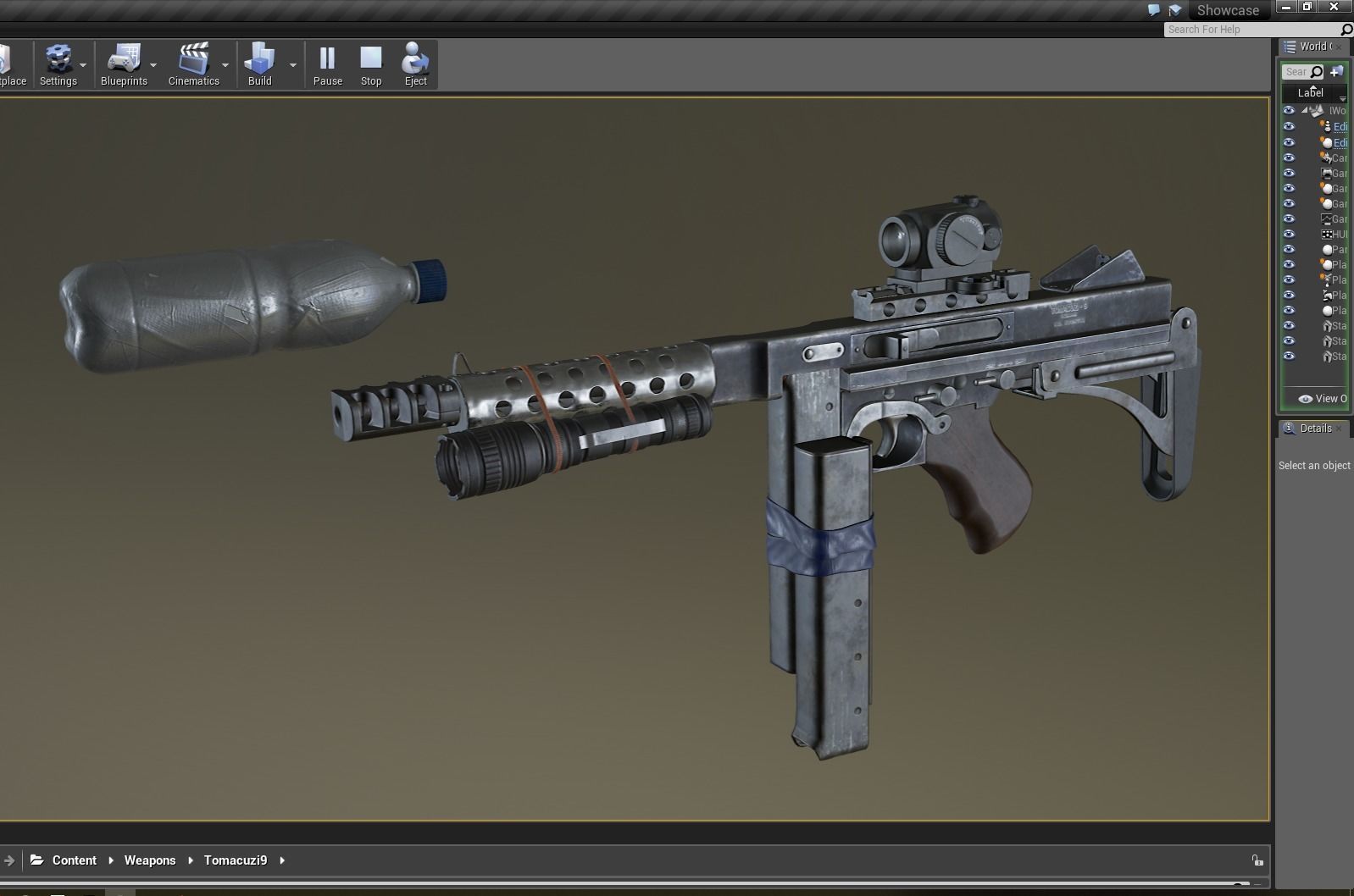Screen dimensions: 1354x896
Task: Go to Content folder in breadcrumb
Action: (x=75, y=860)
